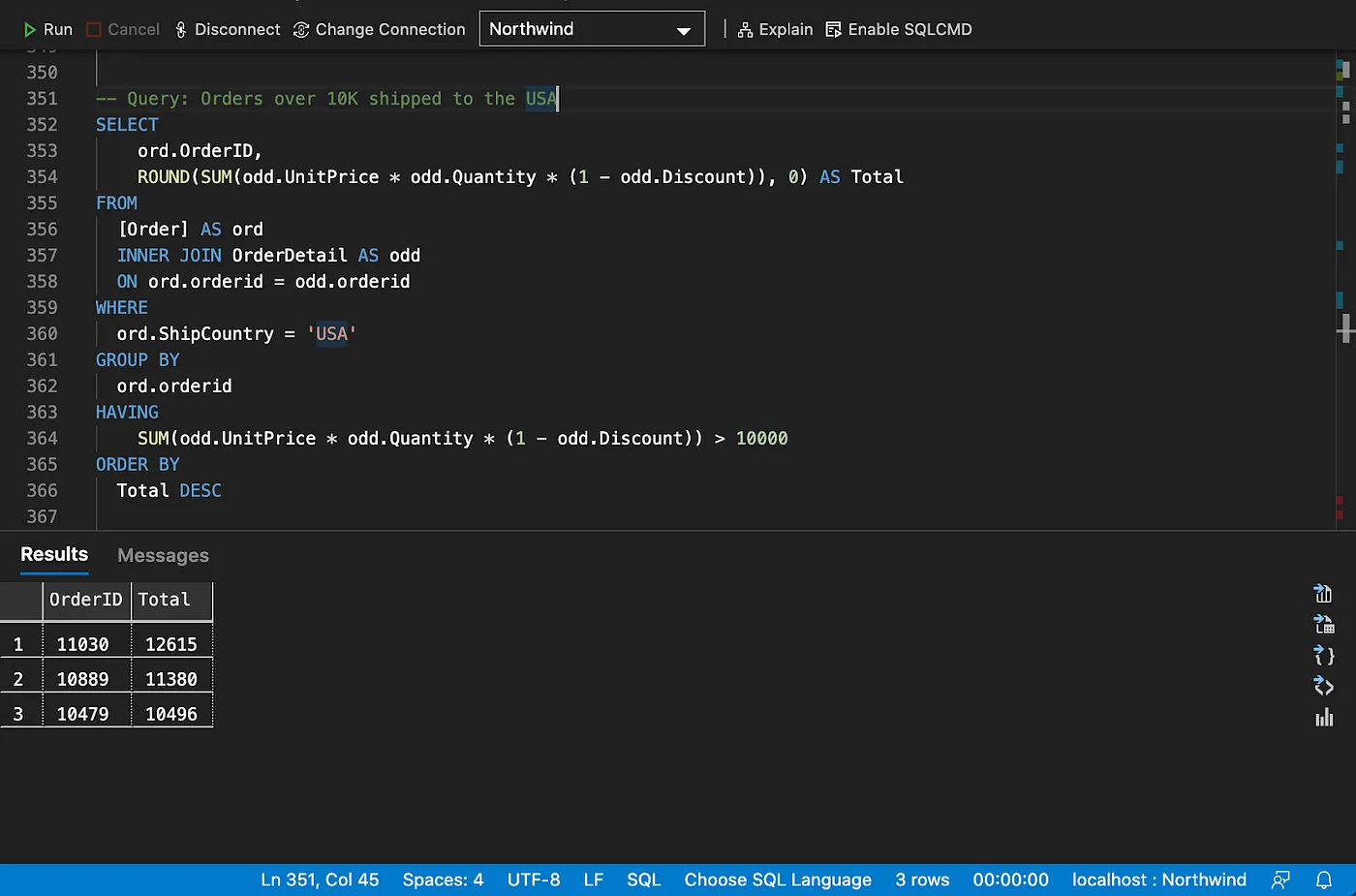Viewport: 1356px width, 896px height.
Task: Switch to the Results tab
Action: pos(54,554)
